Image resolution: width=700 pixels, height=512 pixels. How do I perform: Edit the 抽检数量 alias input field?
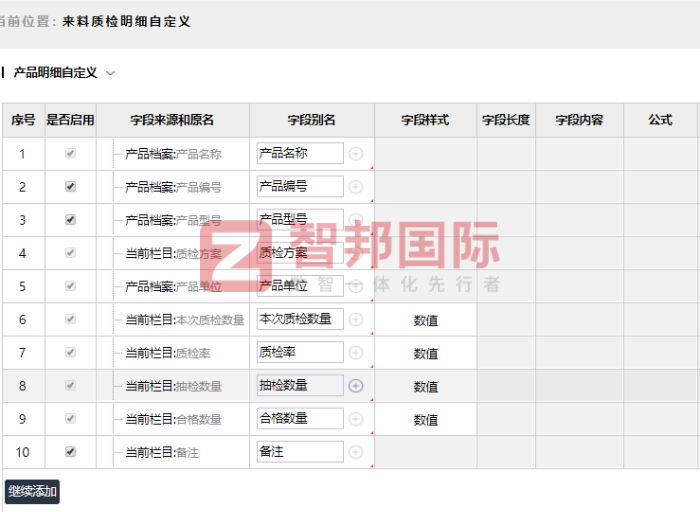pos(300,385)
